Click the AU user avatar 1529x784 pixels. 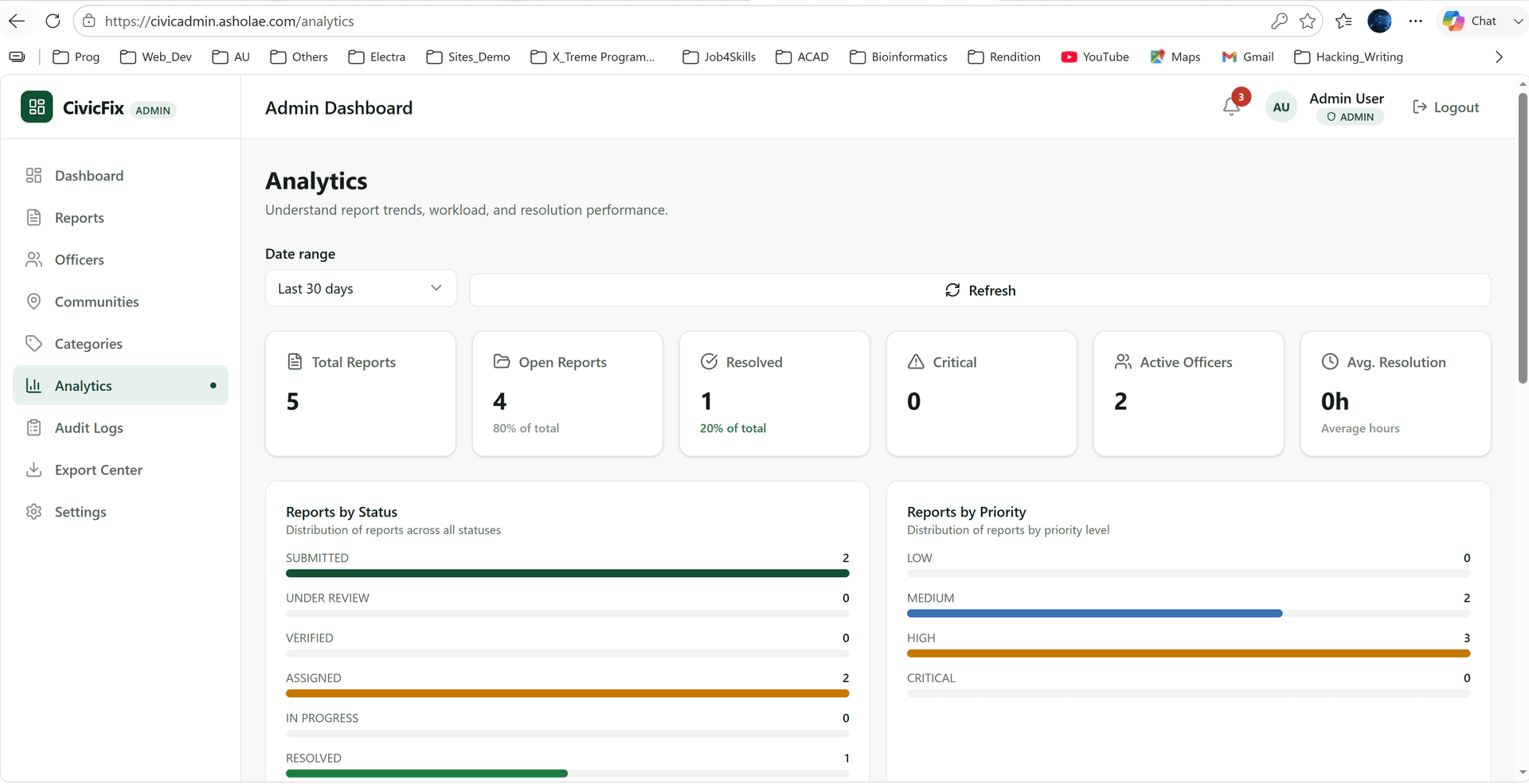[1281, 107]
